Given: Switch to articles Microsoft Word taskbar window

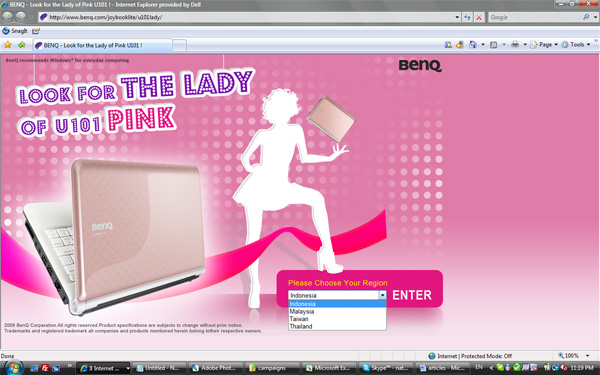Looking at the screenshot, I should tap(443, 368).
